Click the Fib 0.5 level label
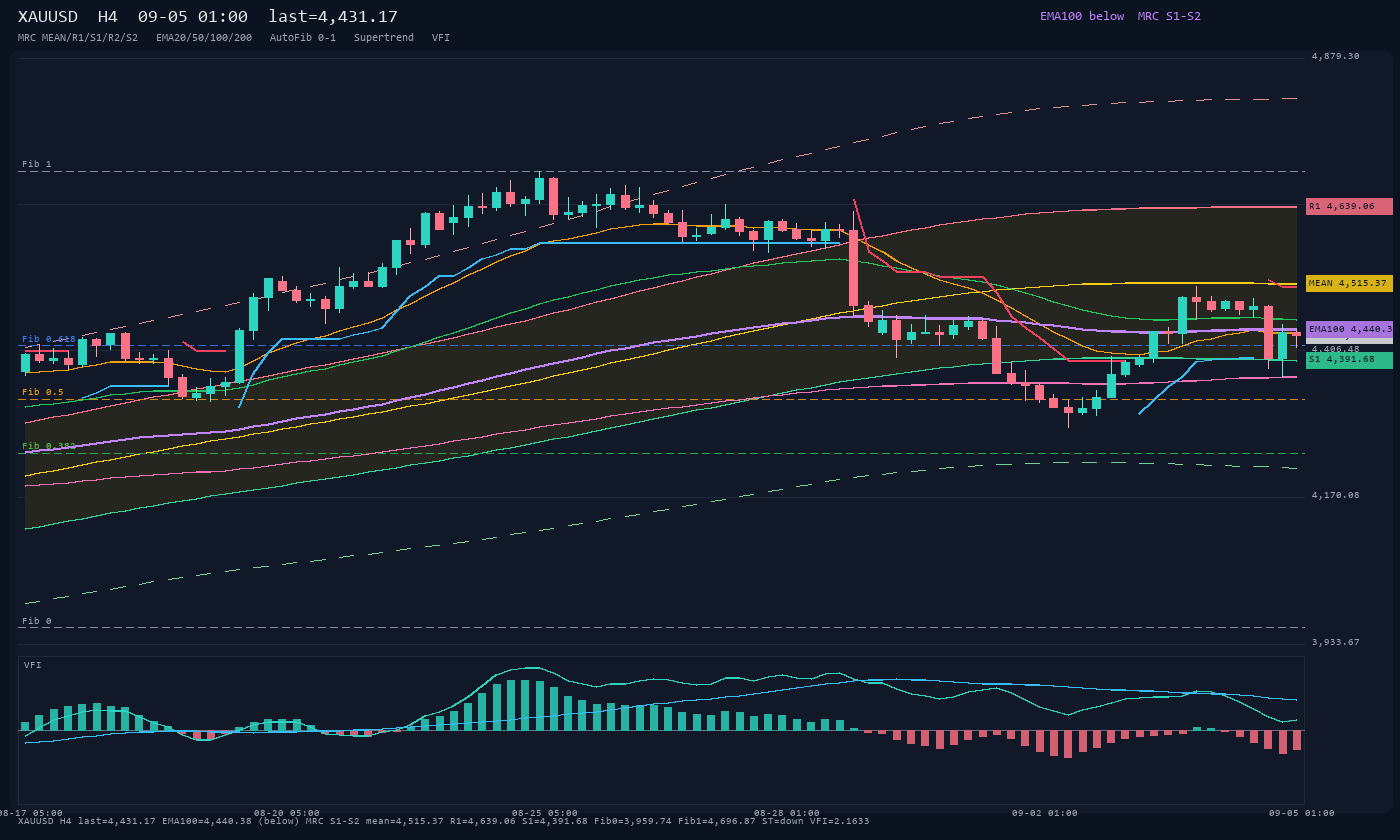Screen dimensions: 1400x840 [x=43, y=392]
